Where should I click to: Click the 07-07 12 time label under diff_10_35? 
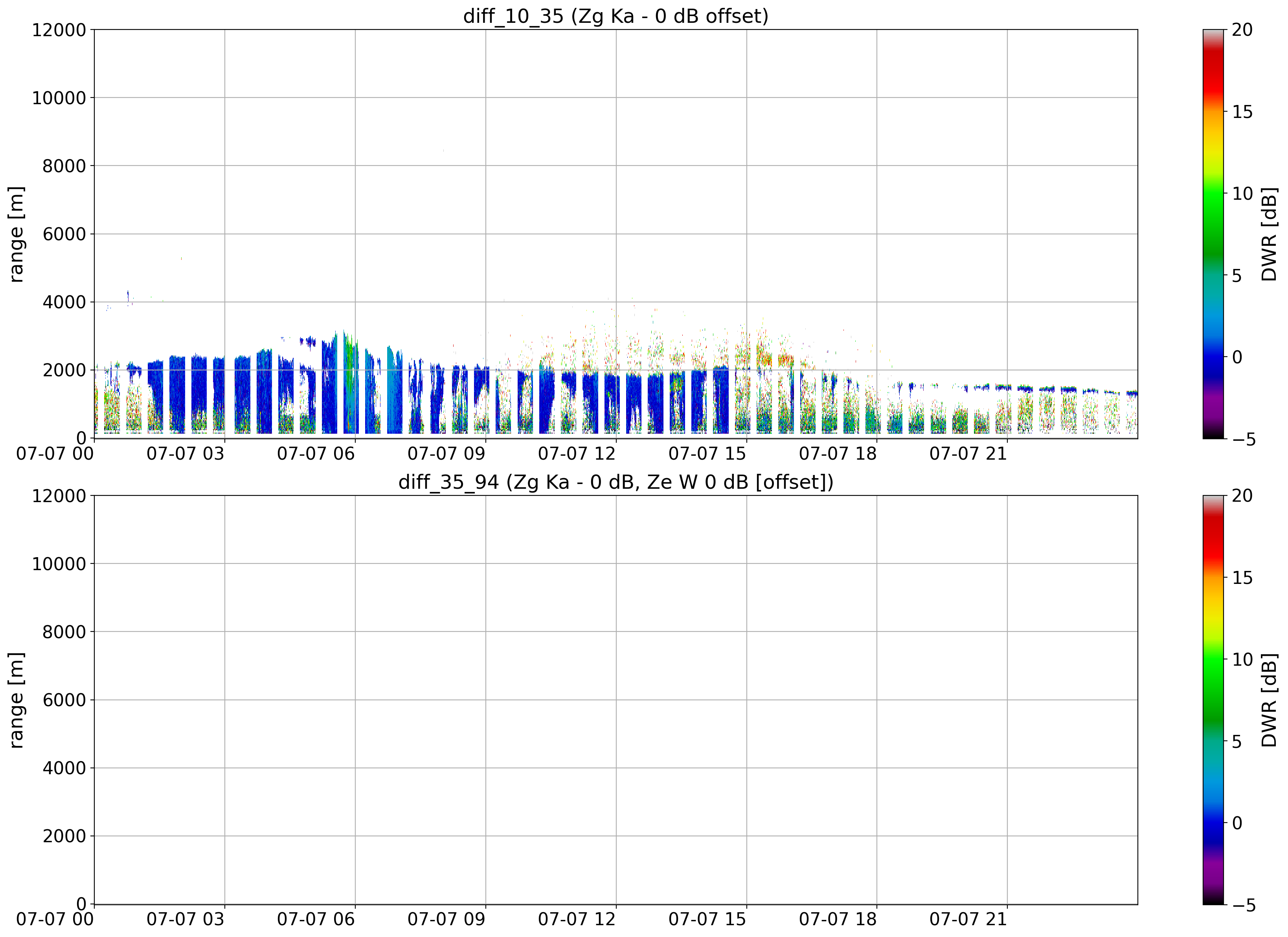tap(577, 454)
